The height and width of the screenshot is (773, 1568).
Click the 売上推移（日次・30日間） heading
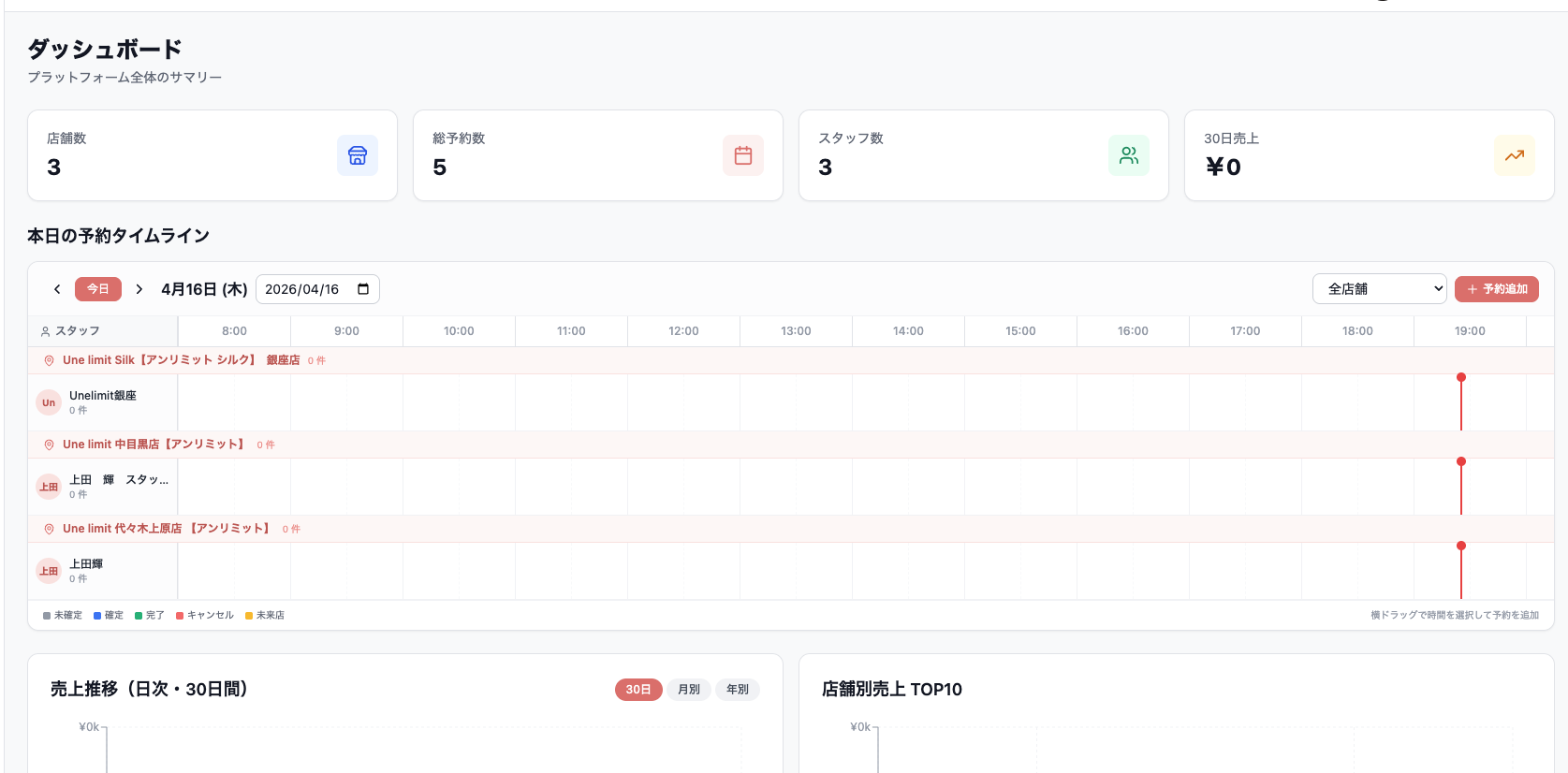149,689
